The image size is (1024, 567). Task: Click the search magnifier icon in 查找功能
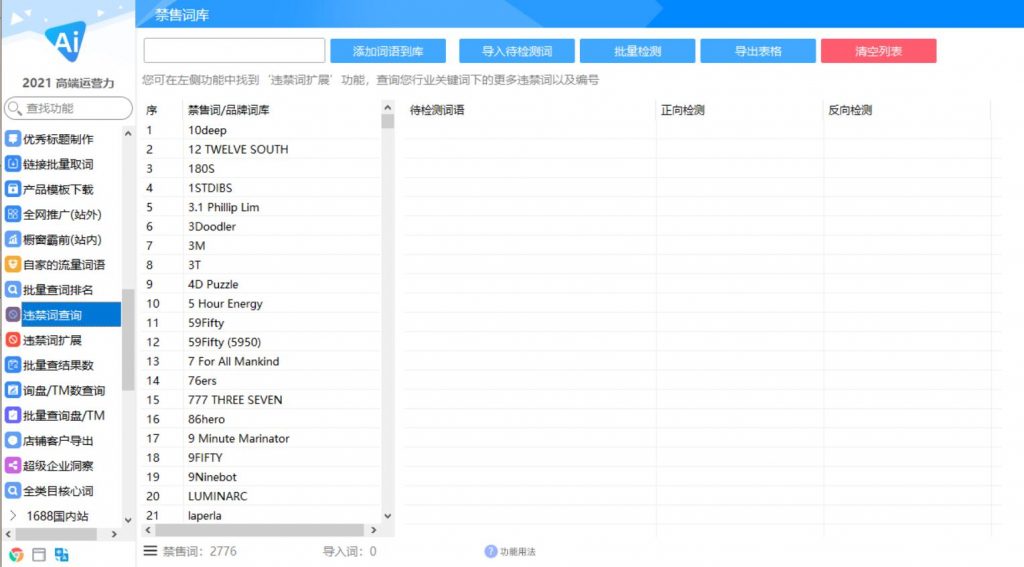point(15,108)
